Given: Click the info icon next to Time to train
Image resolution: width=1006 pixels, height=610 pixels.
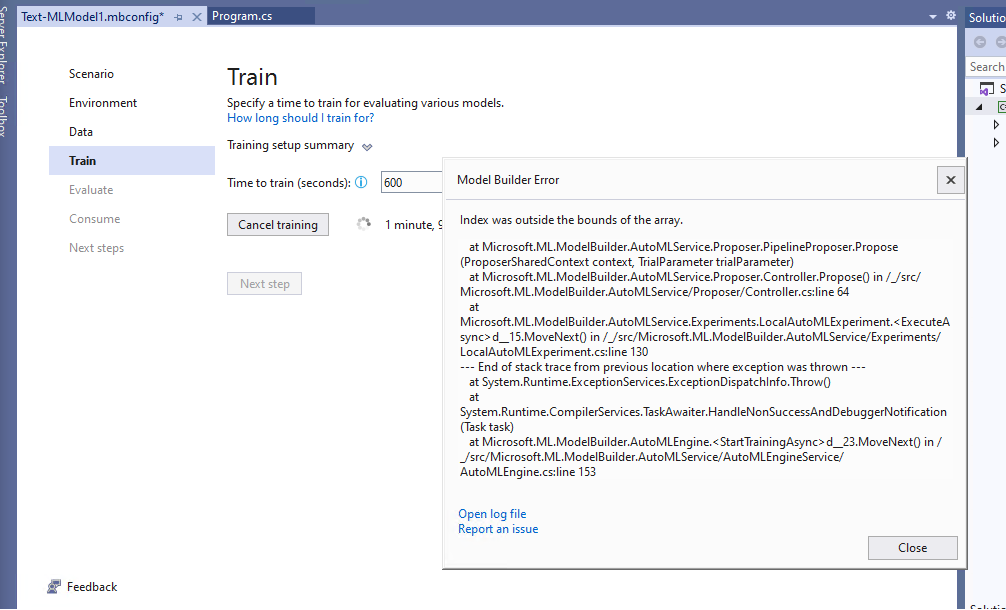Looking at the screenshot, I should (363, 182).
